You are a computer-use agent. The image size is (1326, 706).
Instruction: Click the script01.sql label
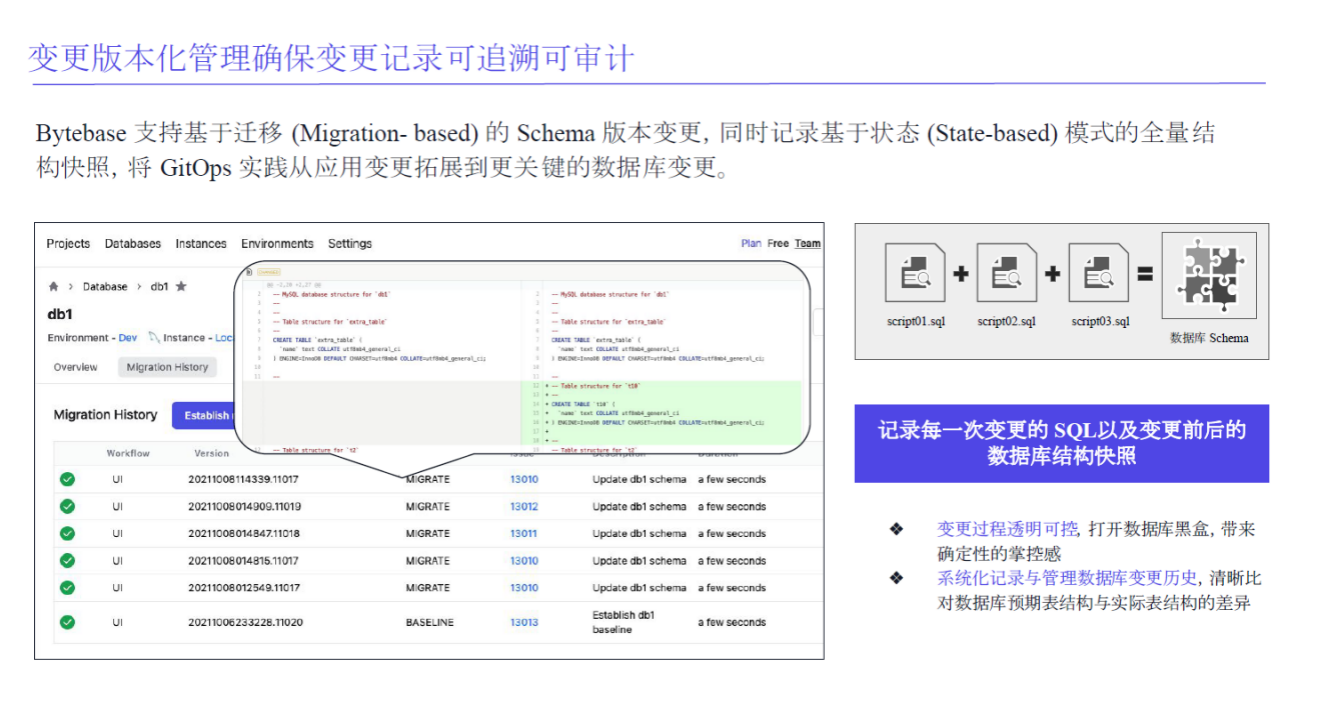click(x=916, y=321)
